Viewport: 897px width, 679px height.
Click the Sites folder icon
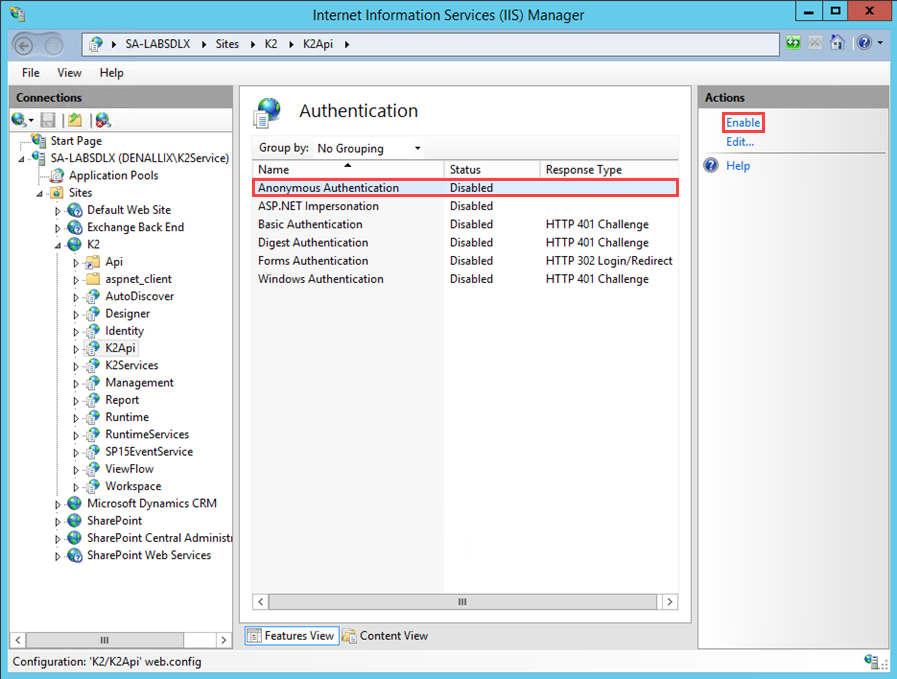click(57, 192)
